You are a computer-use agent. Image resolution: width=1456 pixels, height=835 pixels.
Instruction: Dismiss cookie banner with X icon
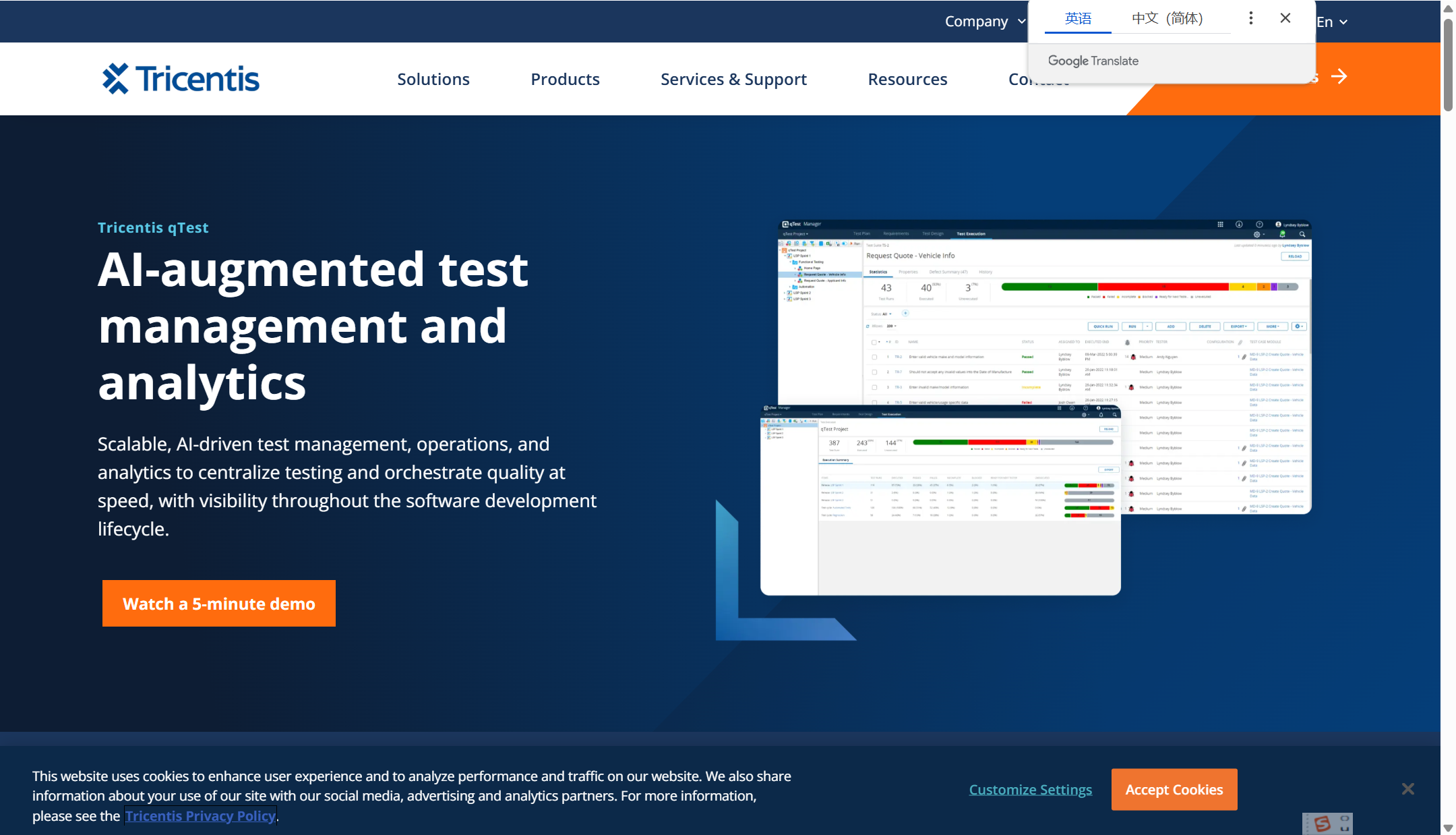(1407, 788)
